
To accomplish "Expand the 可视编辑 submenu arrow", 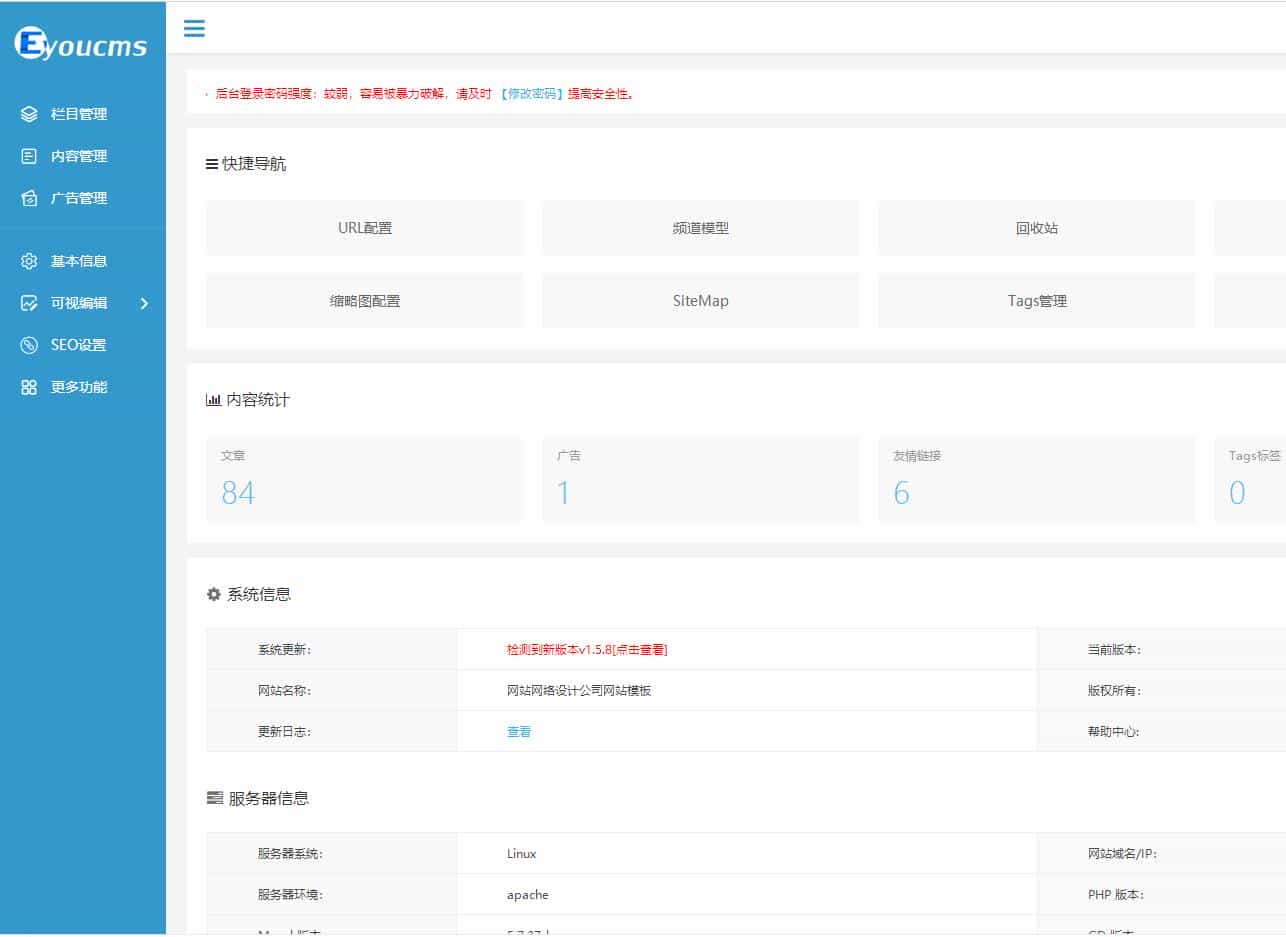I will [144, 303].
